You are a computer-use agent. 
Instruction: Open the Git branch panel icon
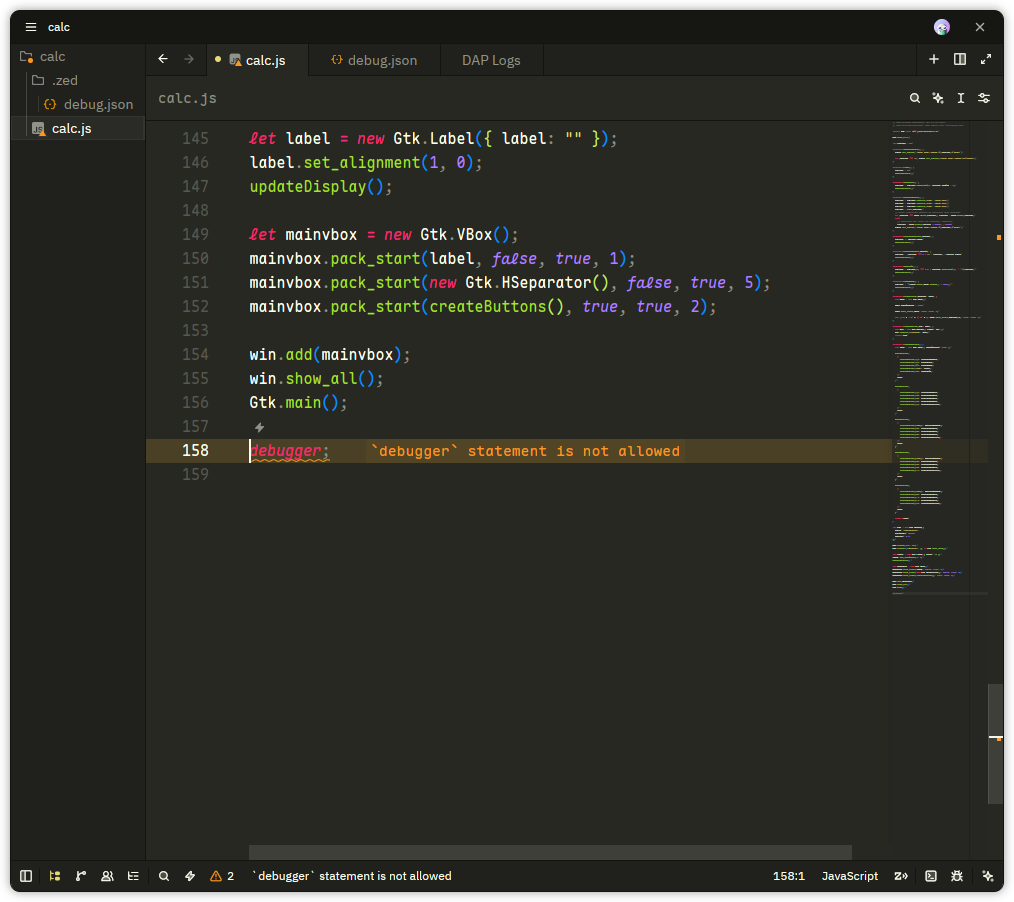coord(81,875)
